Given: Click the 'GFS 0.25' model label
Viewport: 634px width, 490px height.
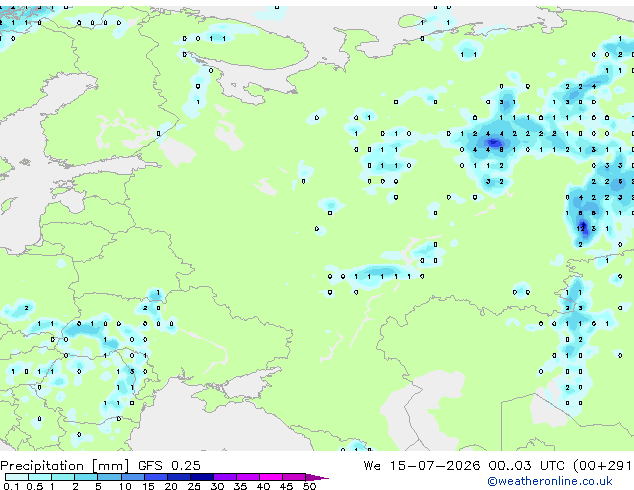Looking at the screenshot, I should click(169, 466).
